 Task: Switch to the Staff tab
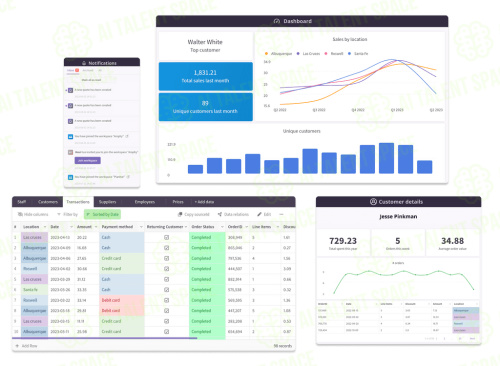[x=22, y=202]
